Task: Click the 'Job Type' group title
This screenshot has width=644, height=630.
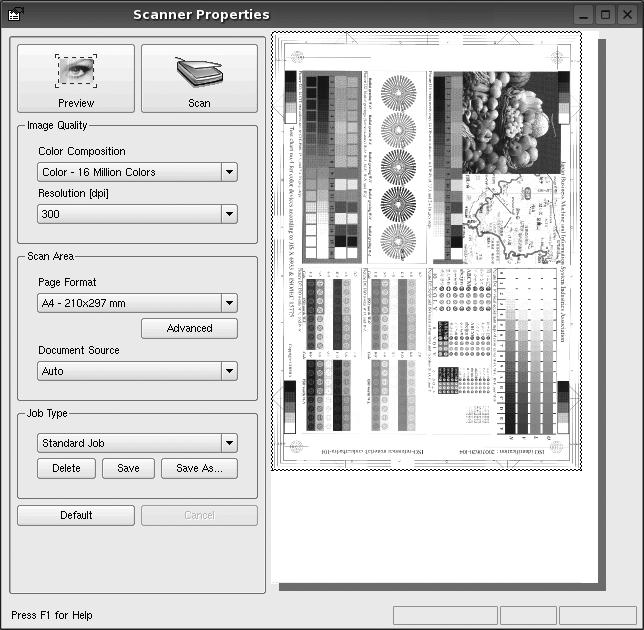Action: (47, 413)
